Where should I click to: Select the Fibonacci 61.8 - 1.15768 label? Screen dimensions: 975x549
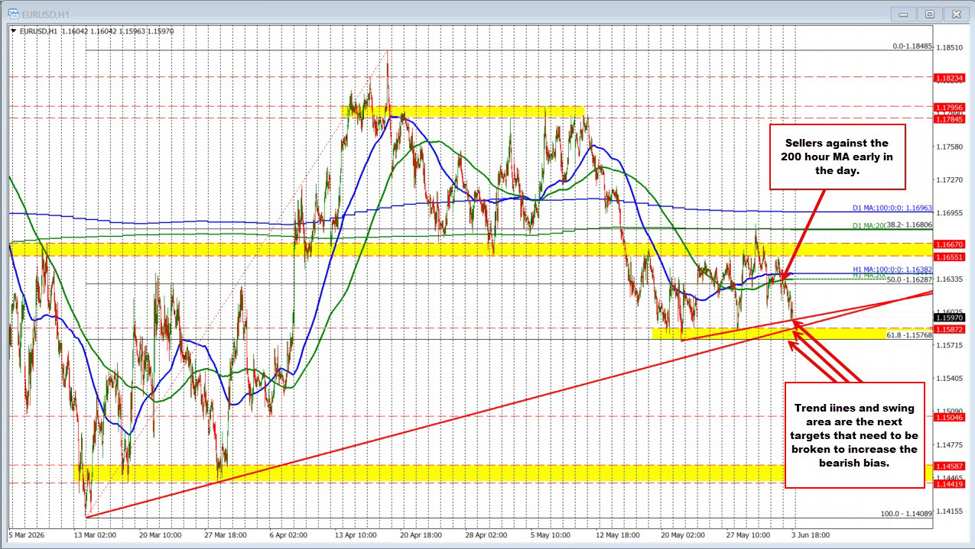(x=909, y=334)
